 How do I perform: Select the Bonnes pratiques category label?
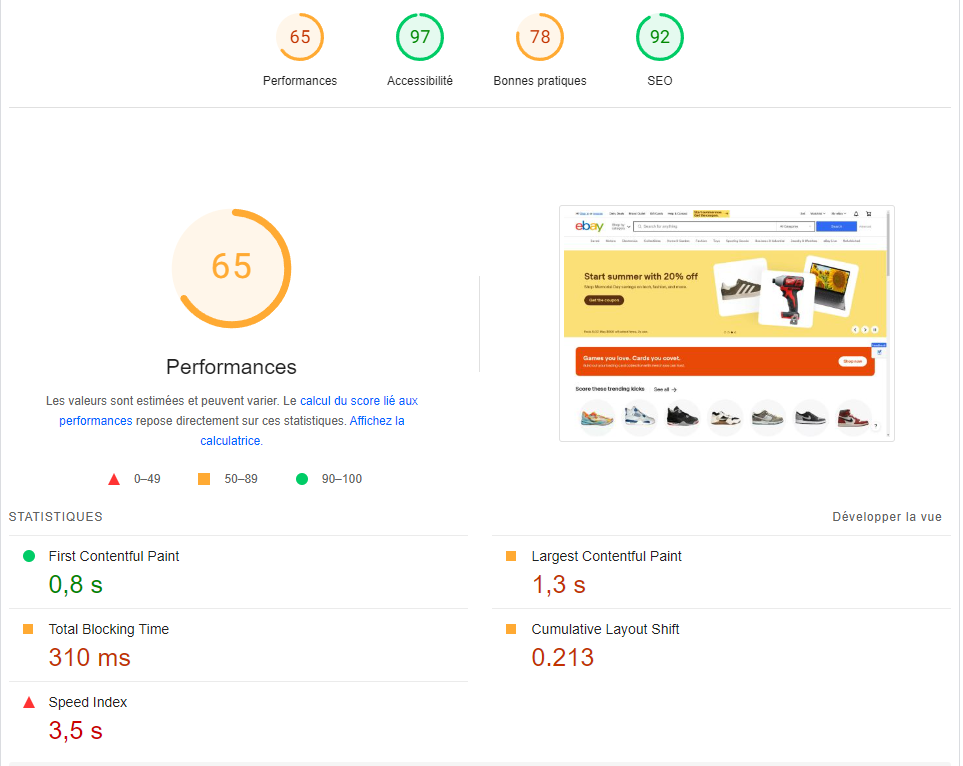540,80
